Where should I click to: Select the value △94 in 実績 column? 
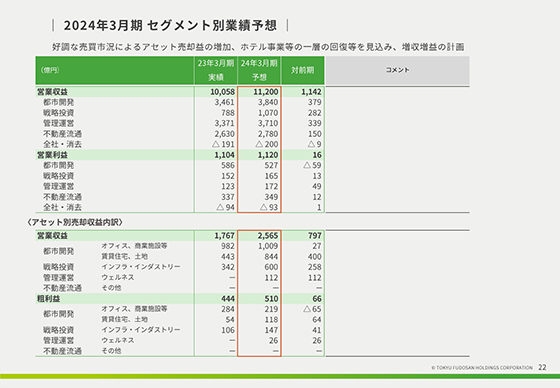pyautogui.click(x=225, y=208)
